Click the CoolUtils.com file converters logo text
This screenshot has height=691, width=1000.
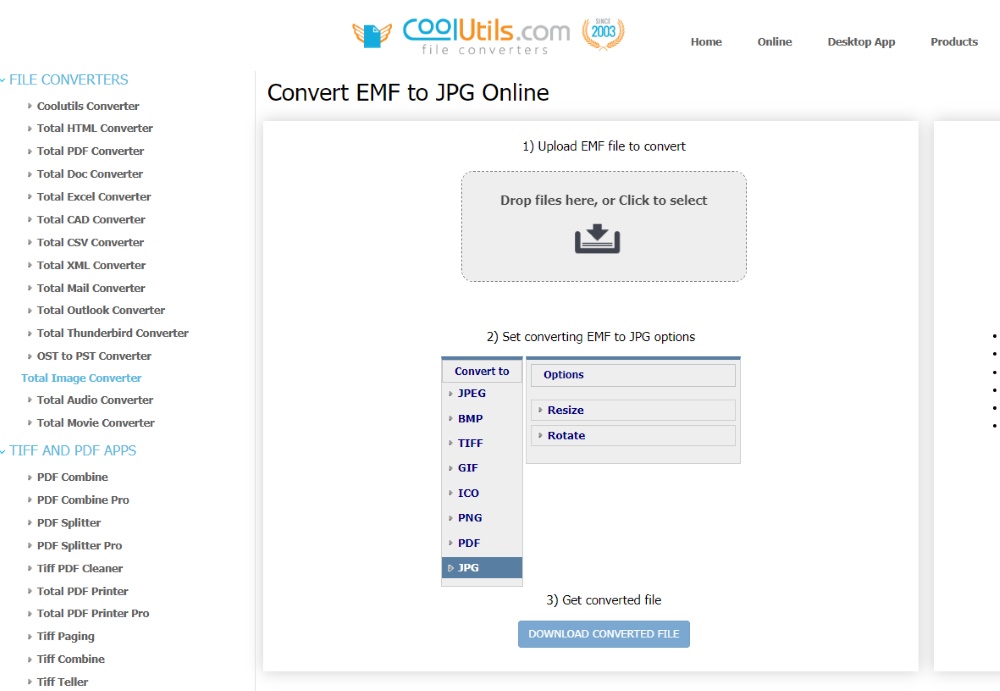pos(486,36)
